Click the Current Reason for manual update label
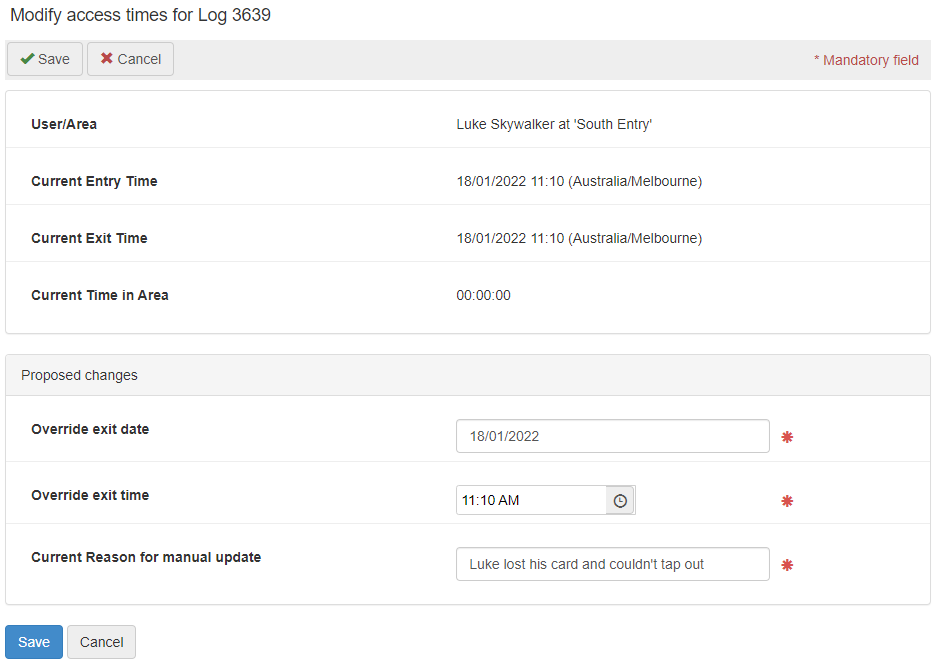 click(146, 557)
